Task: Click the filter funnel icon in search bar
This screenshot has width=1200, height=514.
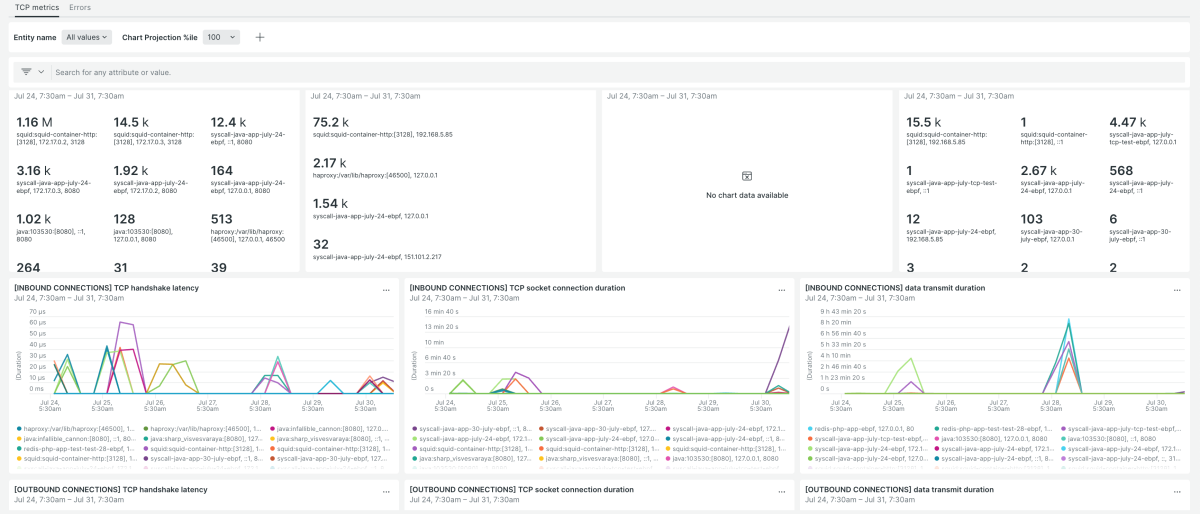Action: coord(26,72)
